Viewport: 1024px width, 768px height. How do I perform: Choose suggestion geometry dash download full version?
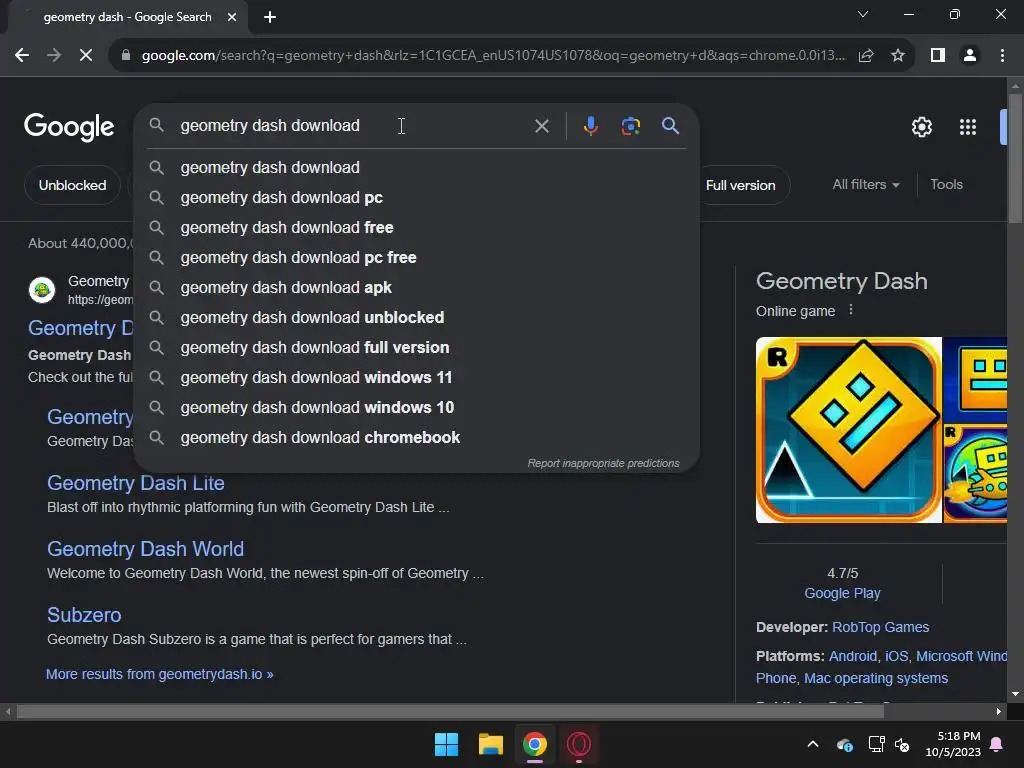(417, 347)
